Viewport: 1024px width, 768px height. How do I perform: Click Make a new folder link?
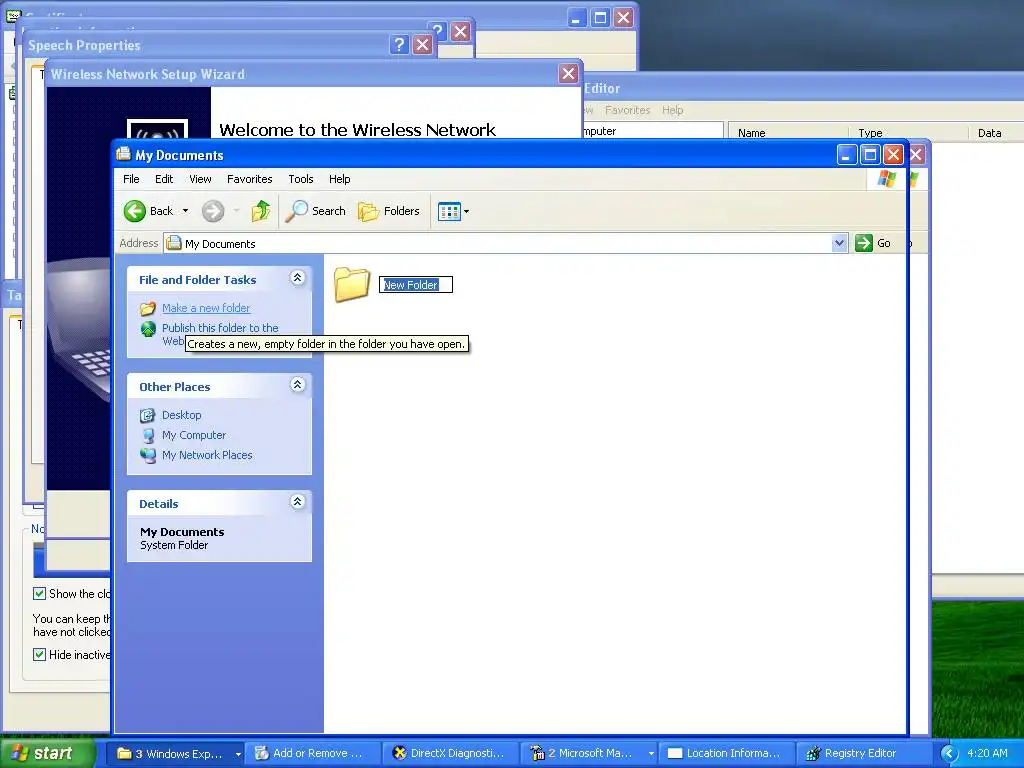206,308
